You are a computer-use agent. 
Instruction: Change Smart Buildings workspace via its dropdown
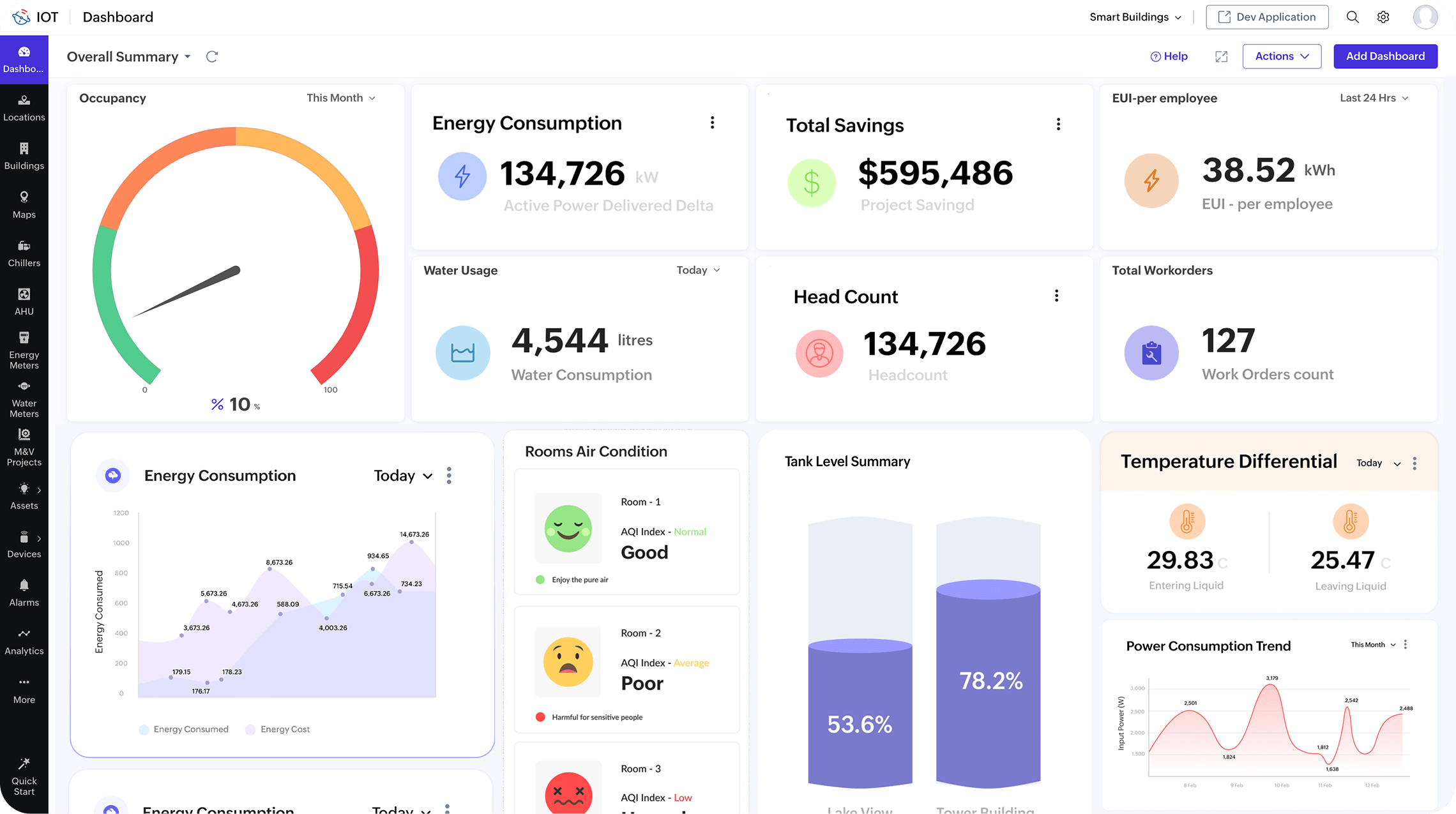1135,17
